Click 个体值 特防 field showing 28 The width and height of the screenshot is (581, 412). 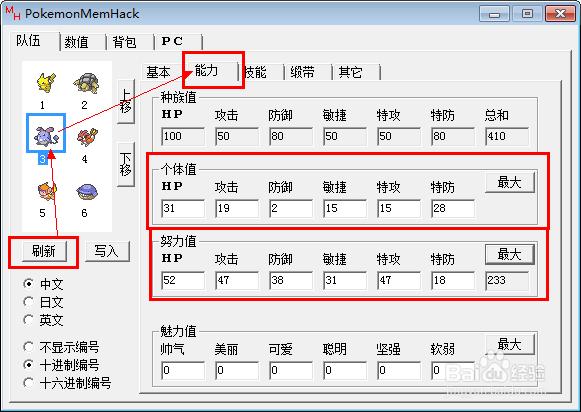pos(453,208)
